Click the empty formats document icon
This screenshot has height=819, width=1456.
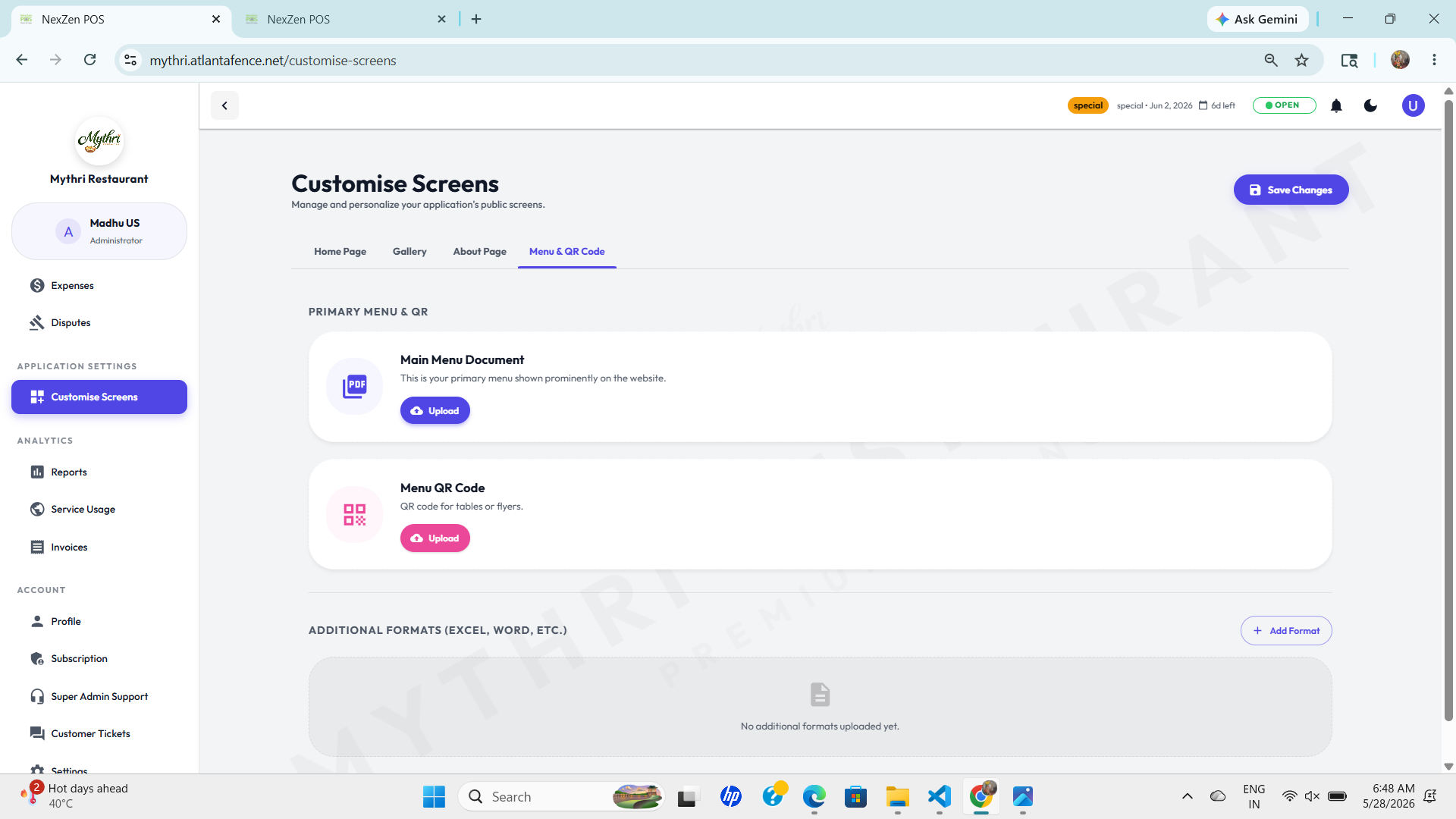[x=820, y=694]
